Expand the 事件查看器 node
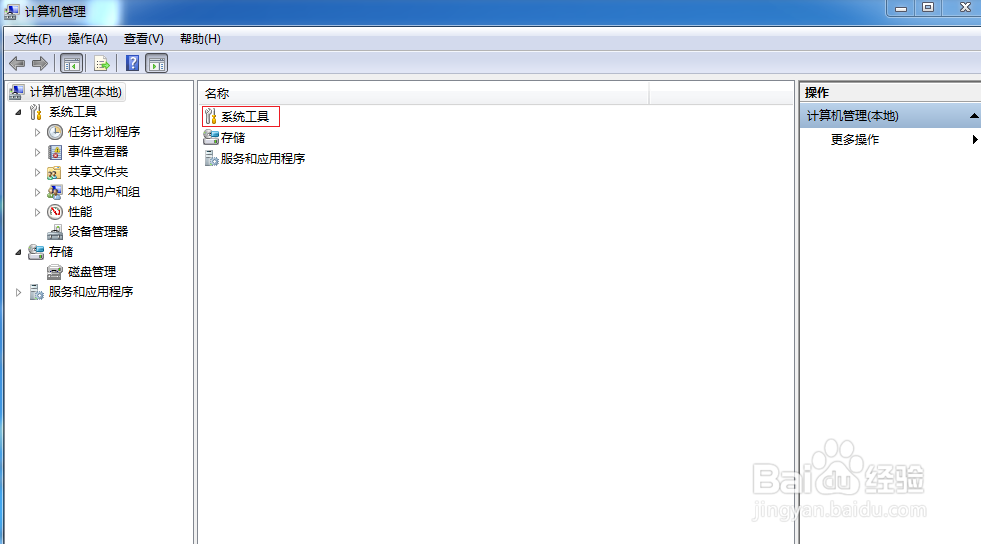Screen dimensions: 981x544 (37, 153)
